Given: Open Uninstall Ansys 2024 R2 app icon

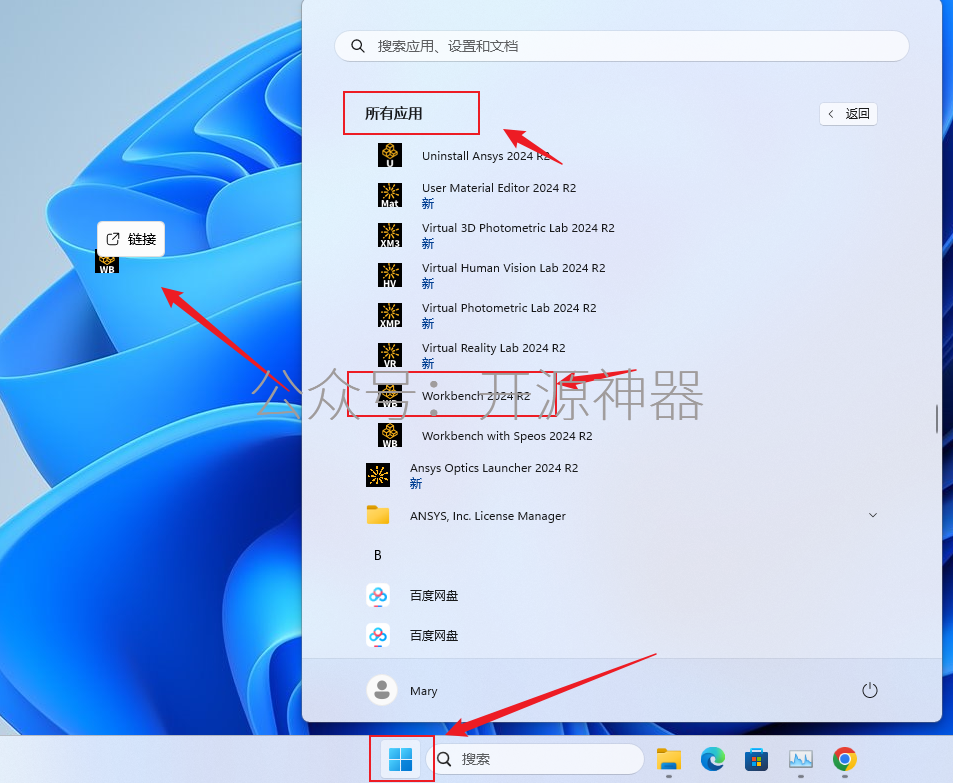Looking at the screenshot, I should tap(390, 155).
